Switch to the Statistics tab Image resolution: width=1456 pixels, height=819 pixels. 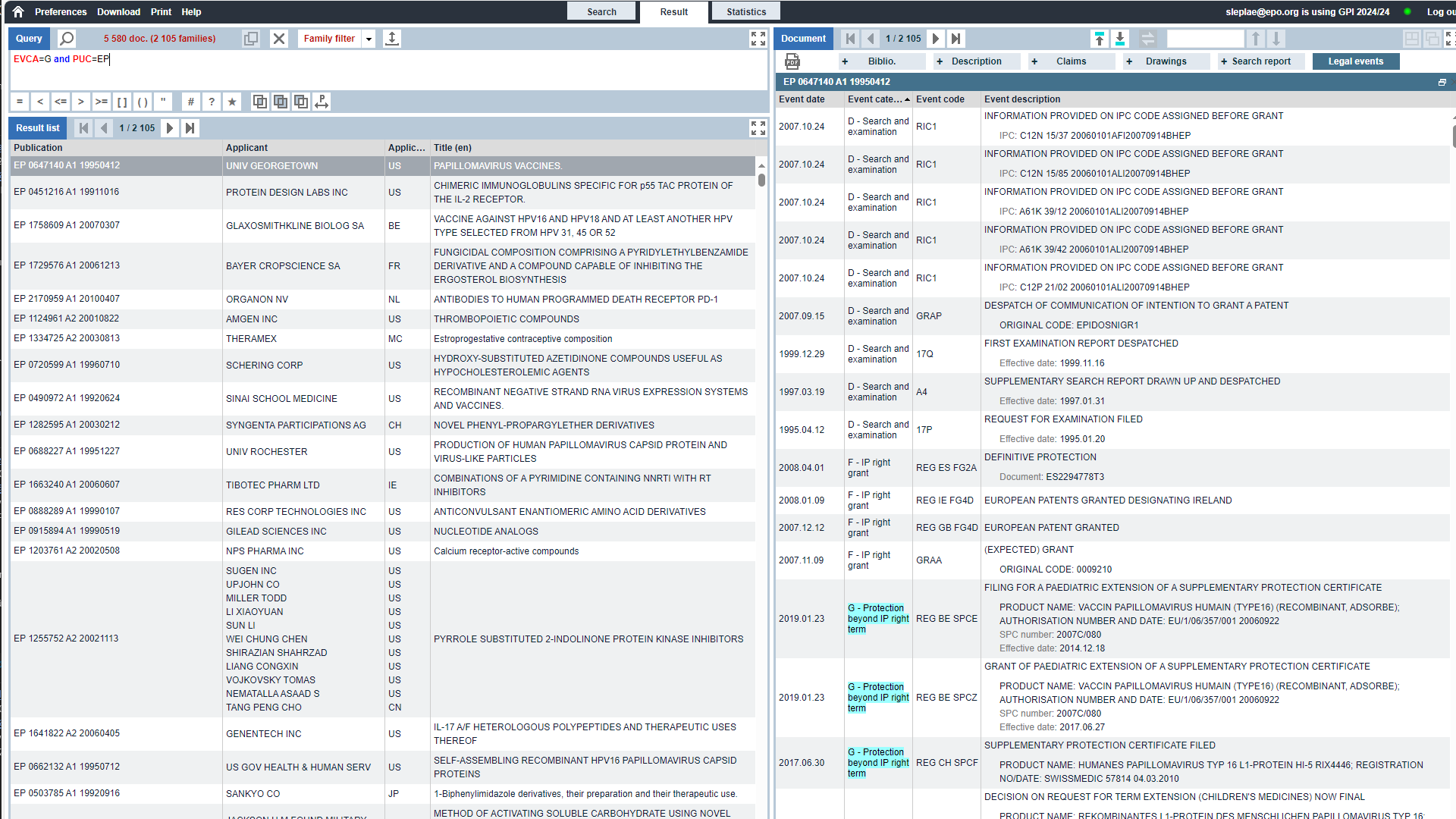point(745,11)
